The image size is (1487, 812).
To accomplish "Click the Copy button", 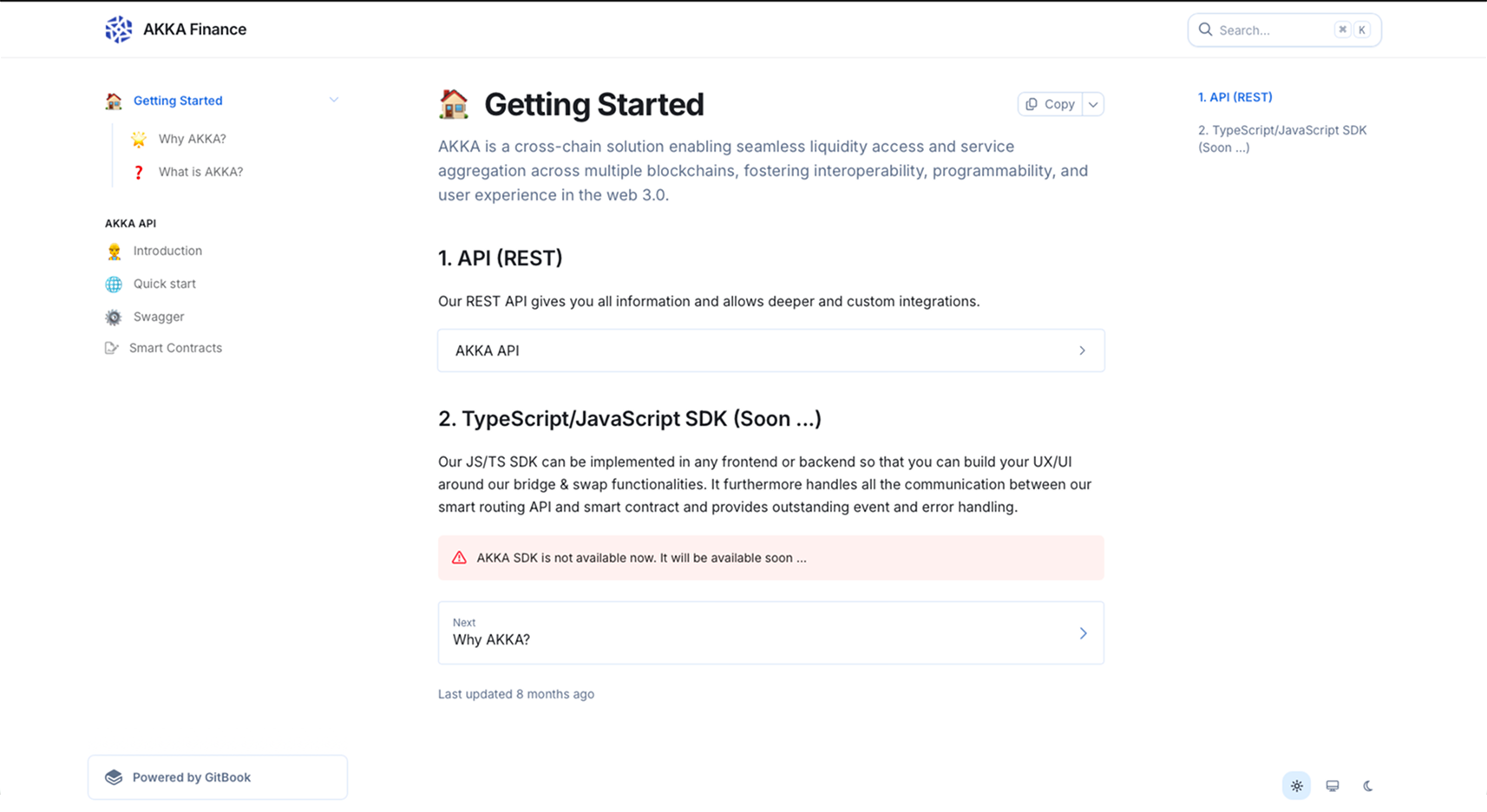I will [1050, 103].
